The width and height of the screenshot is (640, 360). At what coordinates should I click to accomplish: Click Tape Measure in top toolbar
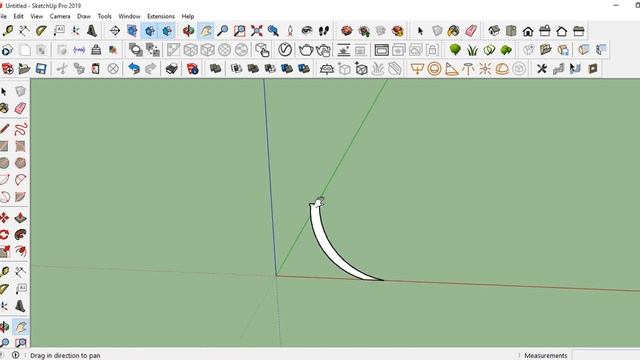coord(8,31)
